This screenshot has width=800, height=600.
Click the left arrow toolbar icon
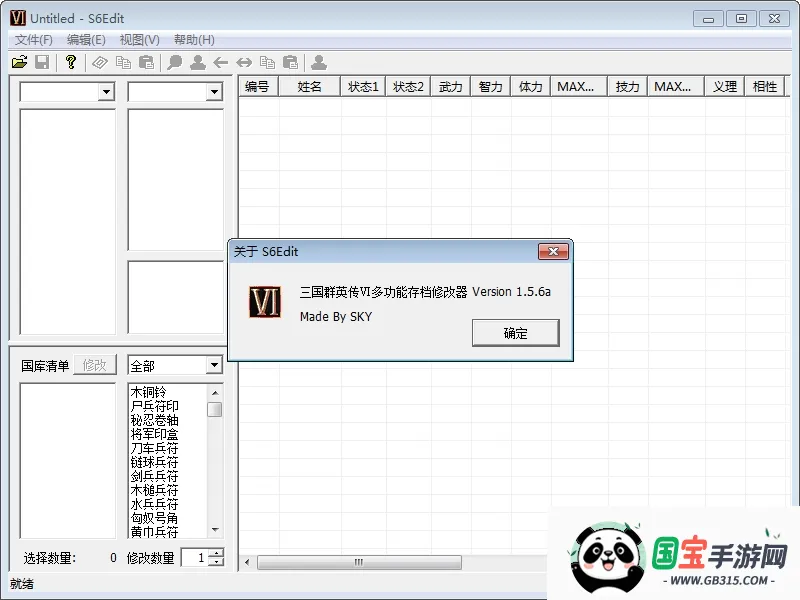point(221,62)
